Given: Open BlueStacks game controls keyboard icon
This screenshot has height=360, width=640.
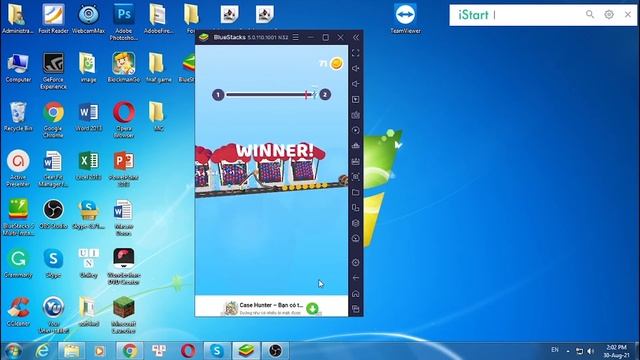Looking at the screenshot, I should pyautogui.click(x=356, y=115).
